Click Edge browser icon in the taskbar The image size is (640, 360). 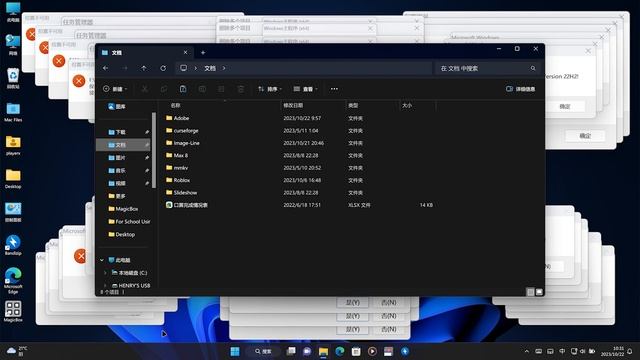coord(340,351)
